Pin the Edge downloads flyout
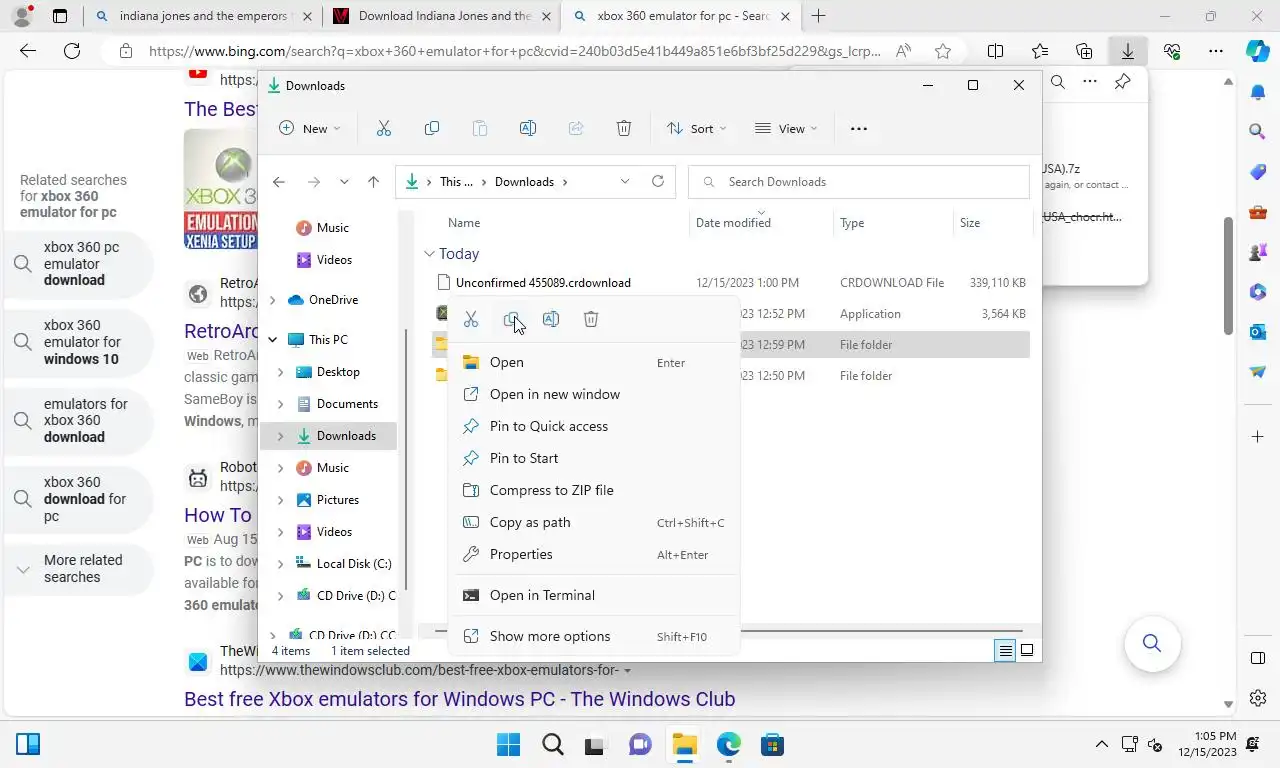This screenshot has width=1280, height=768. coord(1122,82)
